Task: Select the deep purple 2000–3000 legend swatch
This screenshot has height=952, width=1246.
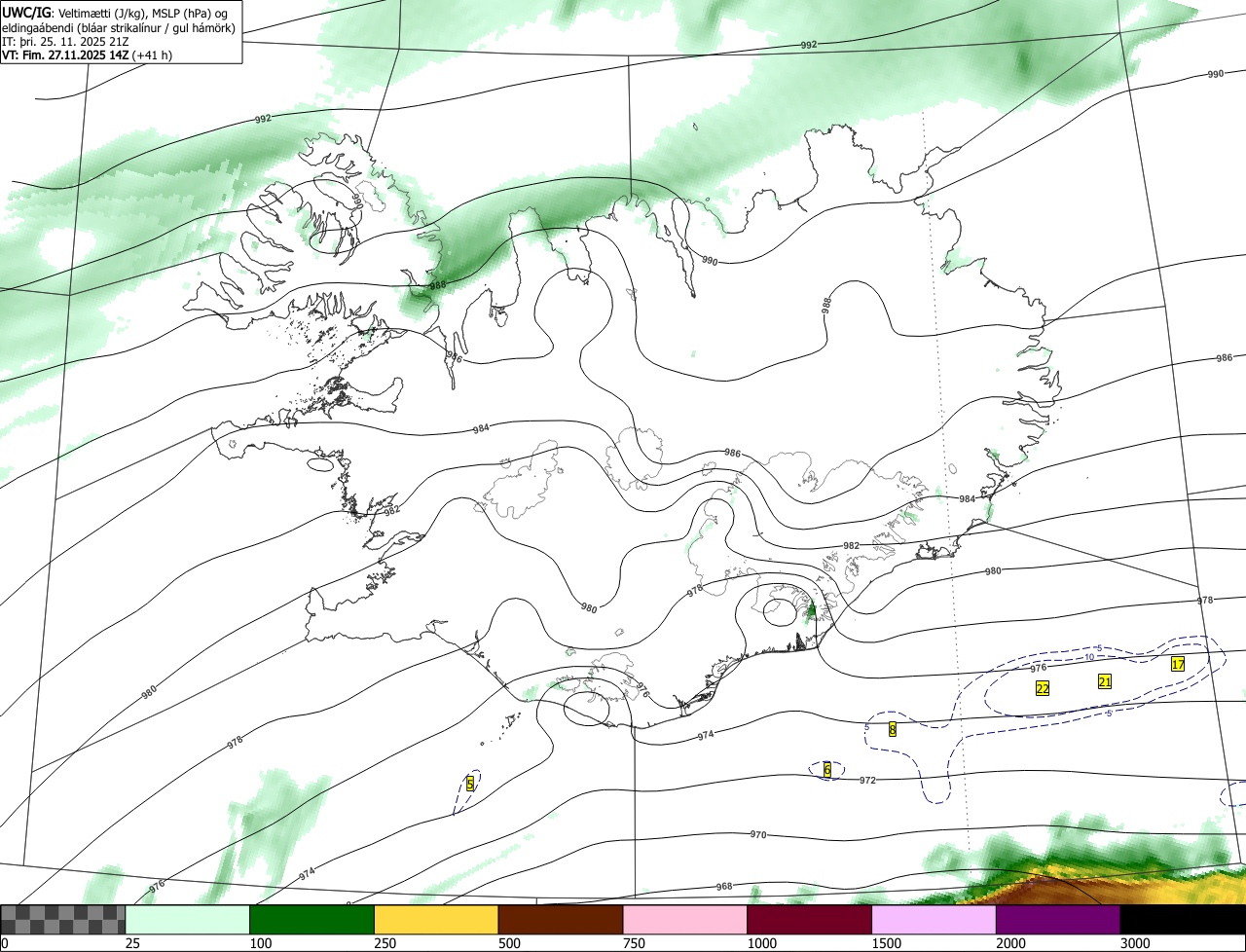Action: coord(1058,920)
